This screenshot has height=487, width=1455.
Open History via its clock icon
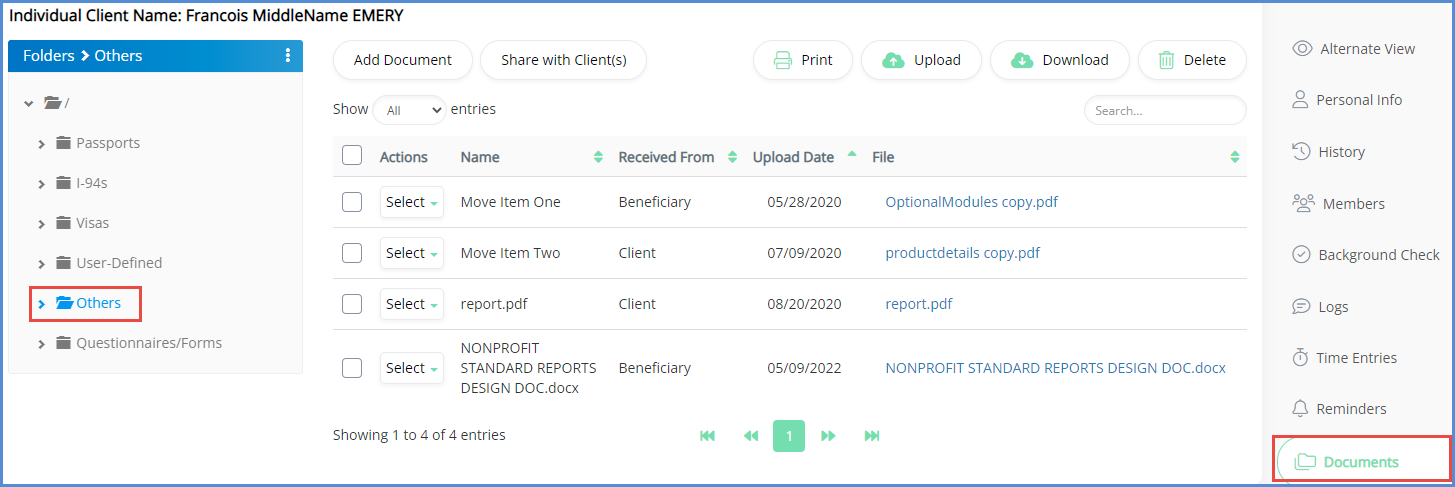(1301, 152)
